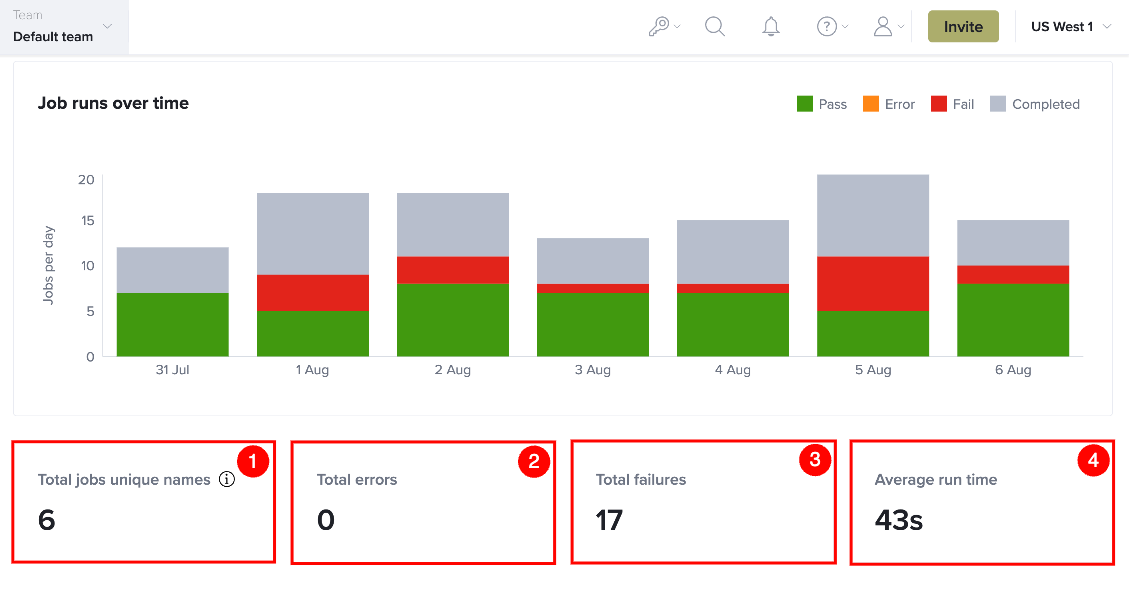Click the Invite button
Image resolution: width=1129 pixels, height=597 pixels.
963,27
